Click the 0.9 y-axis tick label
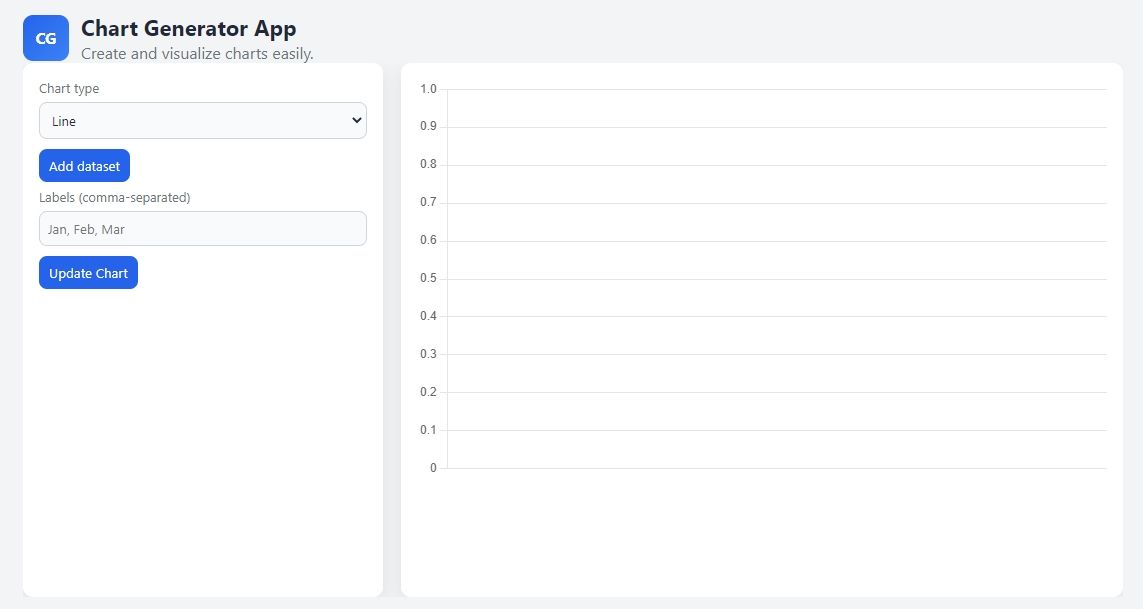This screenshot has height=609, width=1143. 428,127
